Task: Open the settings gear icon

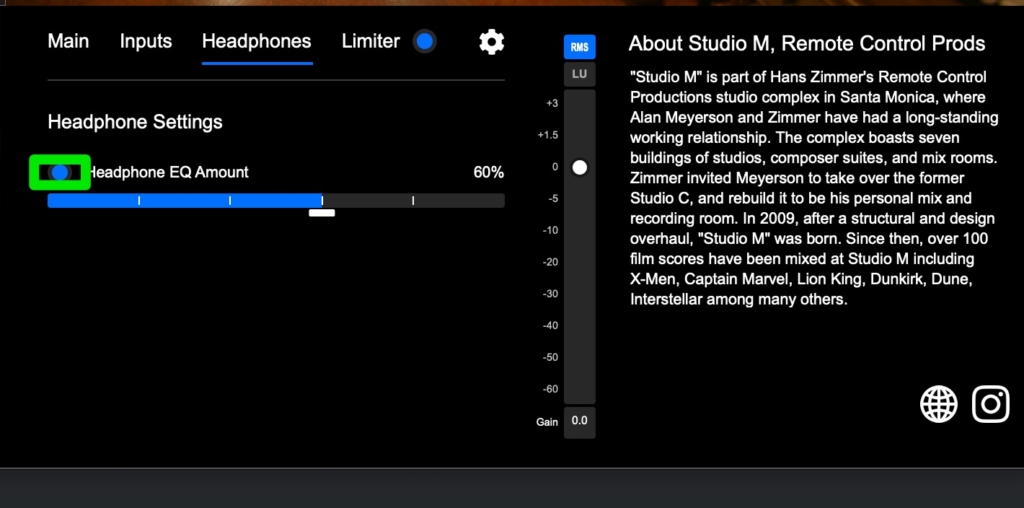Action: [491, 42]
